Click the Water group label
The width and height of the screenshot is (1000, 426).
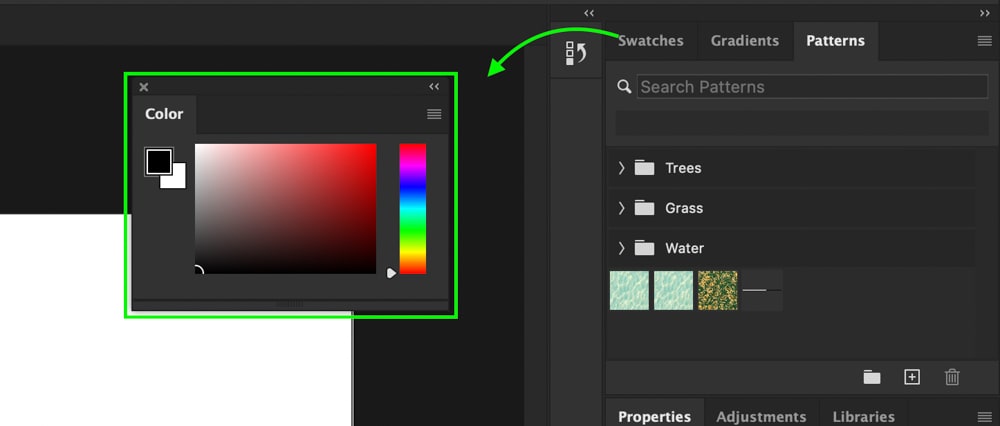[x=684, y=248]
